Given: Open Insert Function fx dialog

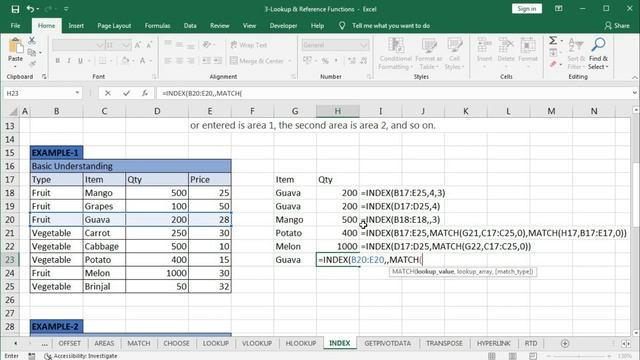Looking at the screenshot, I should click(145, 93).
